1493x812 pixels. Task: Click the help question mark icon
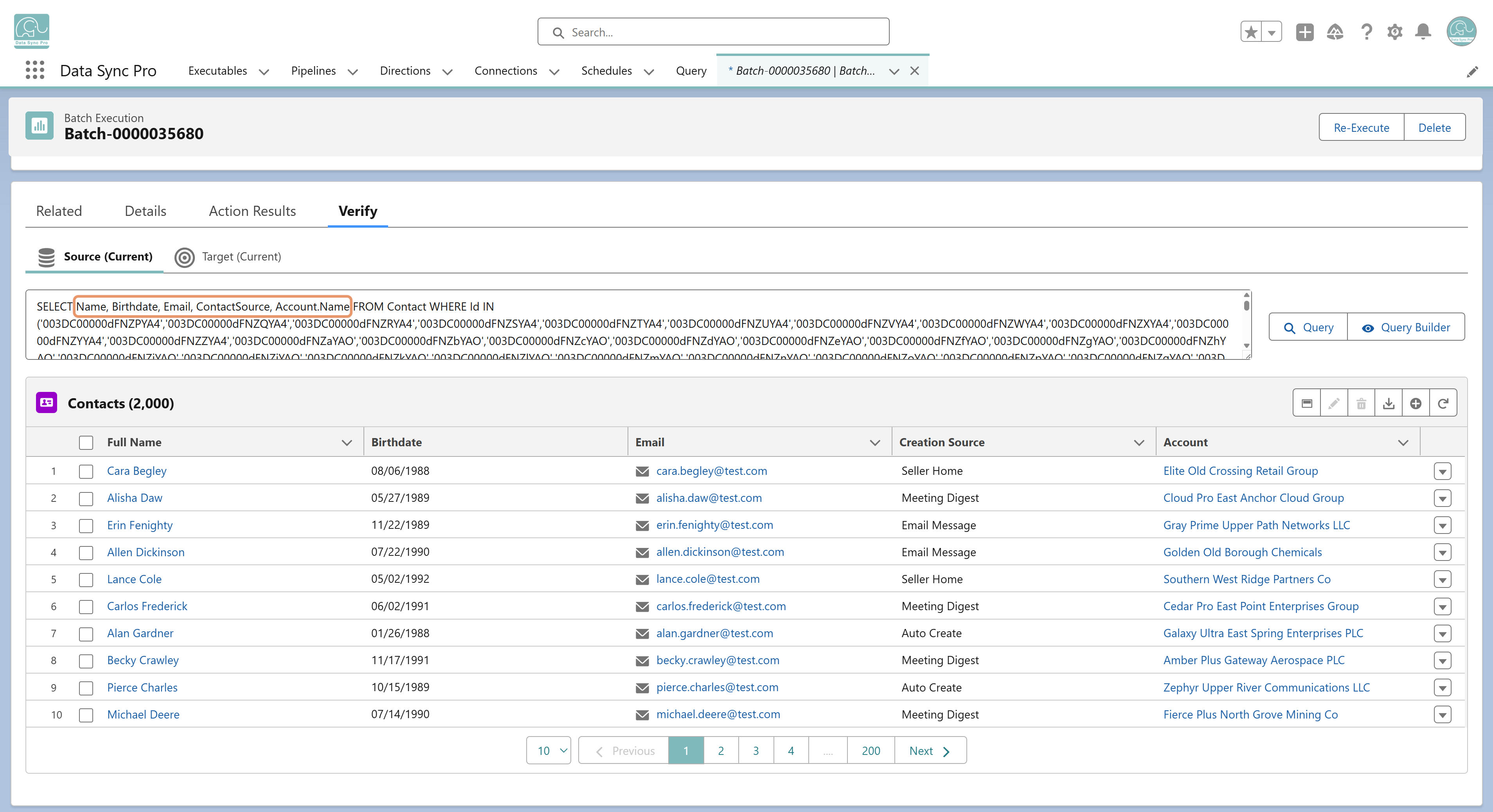click(1366, 31)
